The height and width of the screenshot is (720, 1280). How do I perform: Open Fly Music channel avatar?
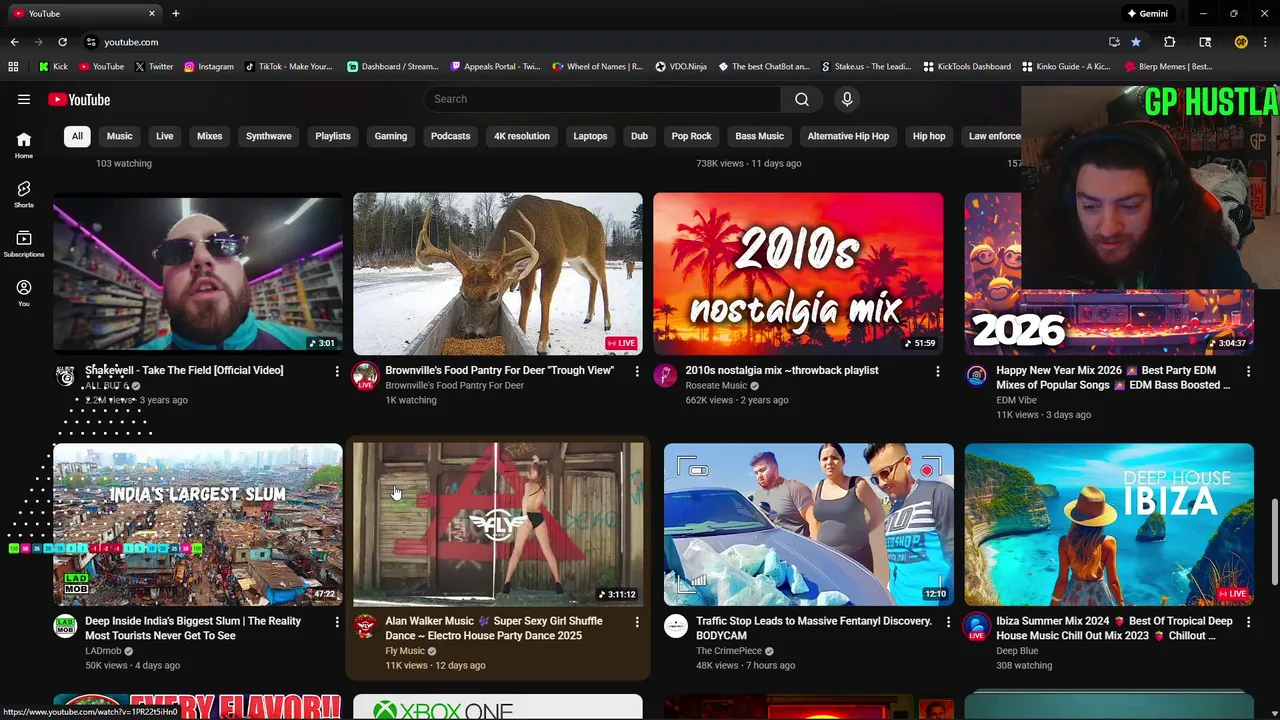[365, 627]
